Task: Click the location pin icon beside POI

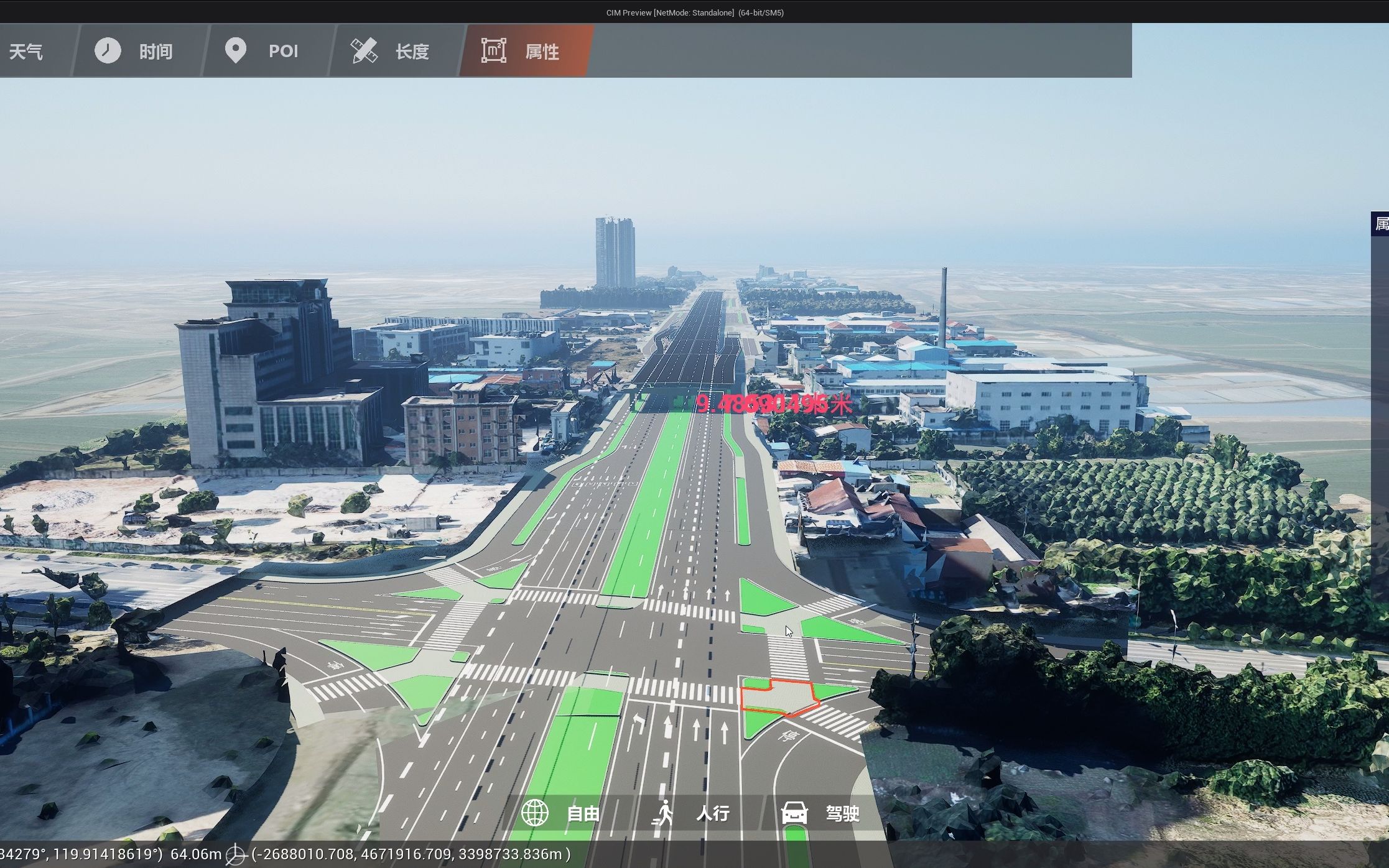Action: click(x=236, y=51)
